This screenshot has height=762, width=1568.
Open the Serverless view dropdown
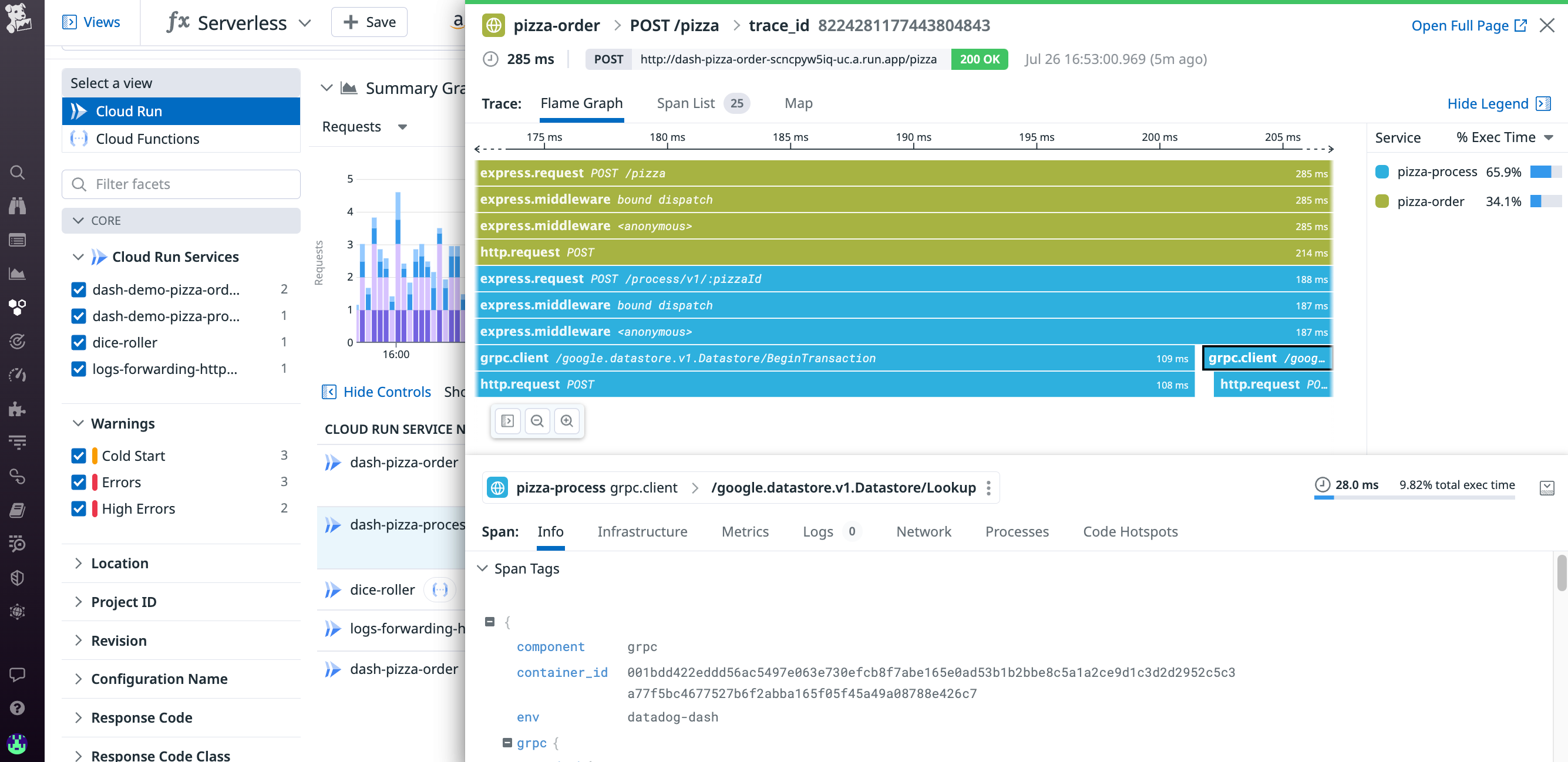tap(304, 22)
